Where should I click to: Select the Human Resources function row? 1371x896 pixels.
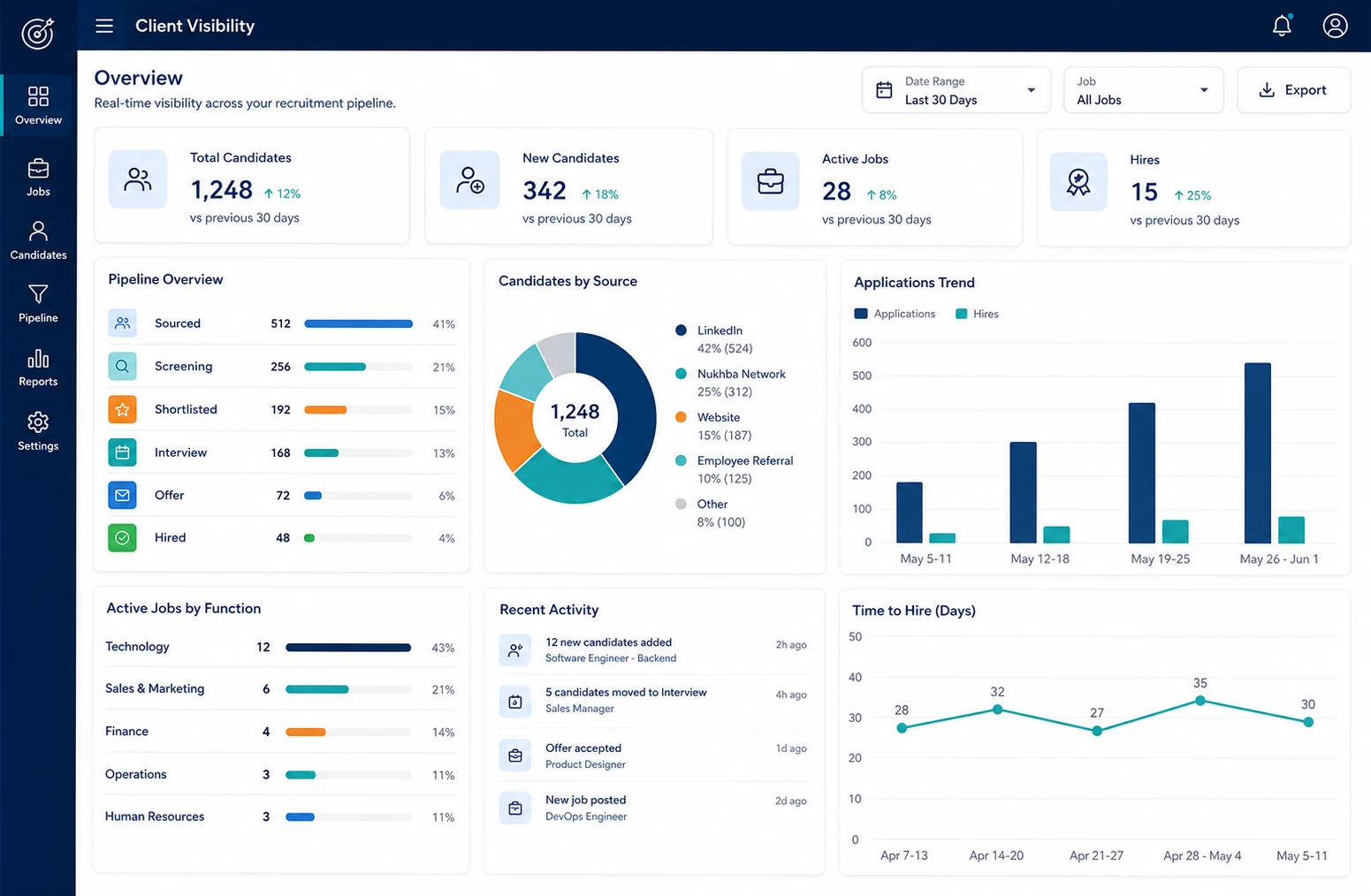(280, 816)
